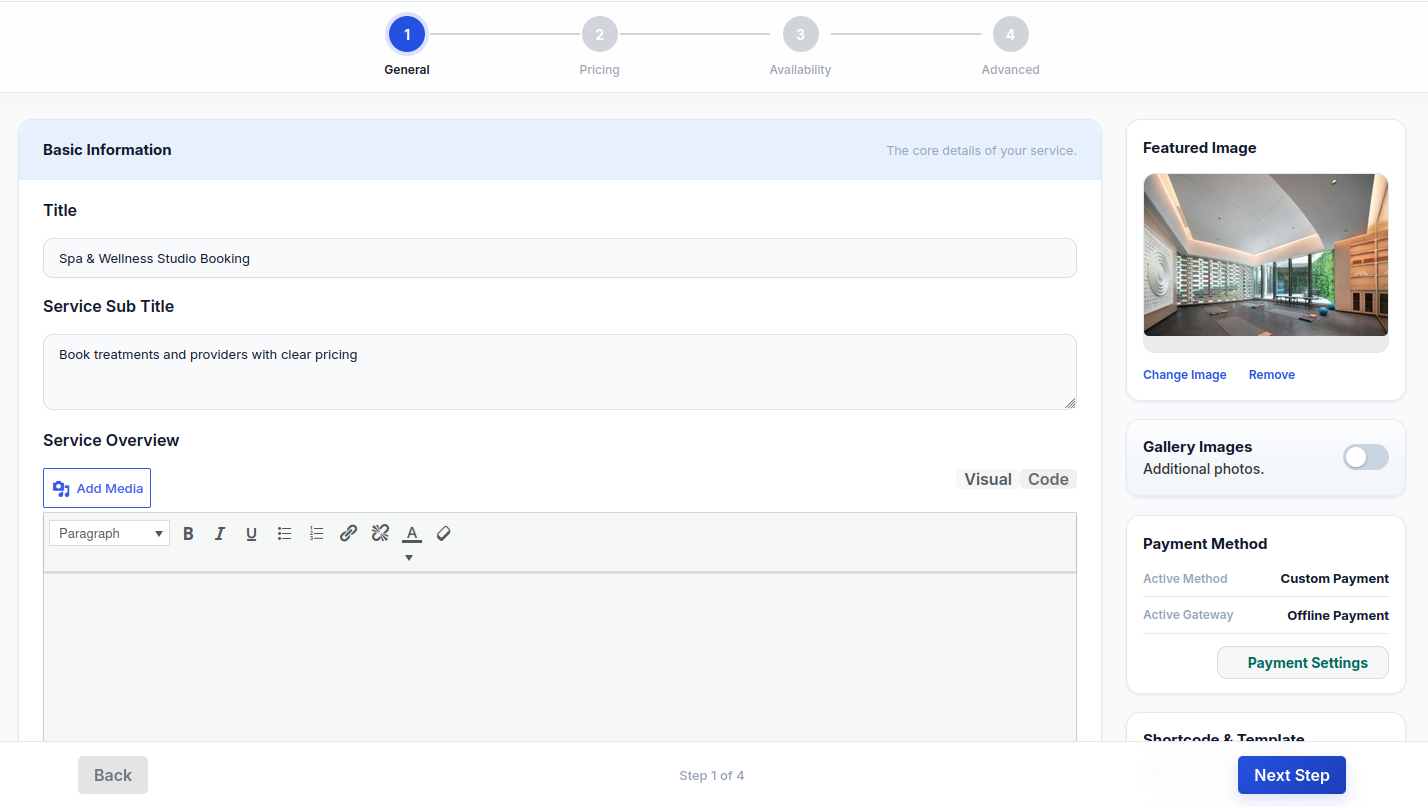This screenshot has height=807, width=1428.
Task: Insert a numbered list
Action: point(316,534)
